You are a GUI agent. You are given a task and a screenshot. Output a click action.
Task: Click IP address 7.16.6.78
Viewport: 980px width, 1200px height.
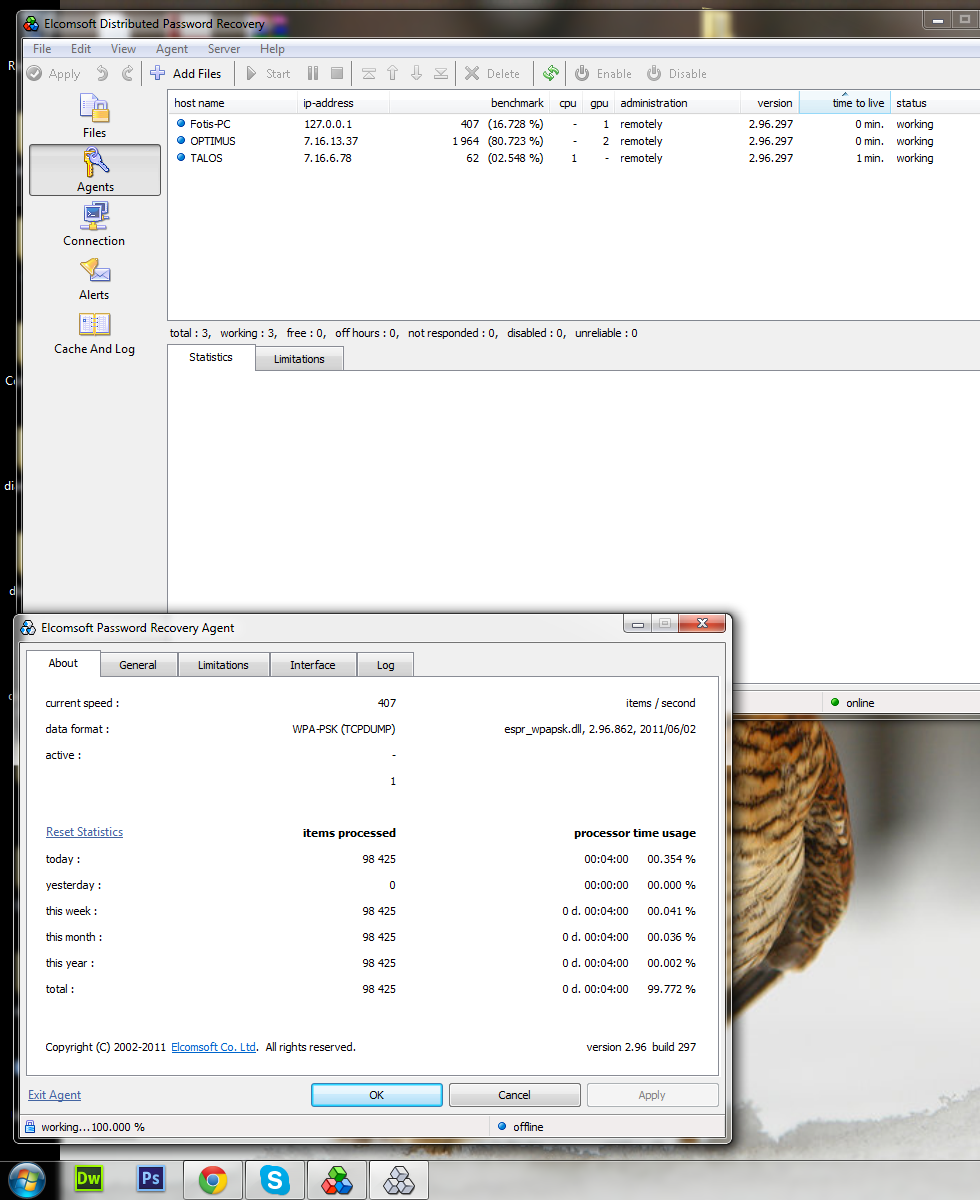pos(328,158)
